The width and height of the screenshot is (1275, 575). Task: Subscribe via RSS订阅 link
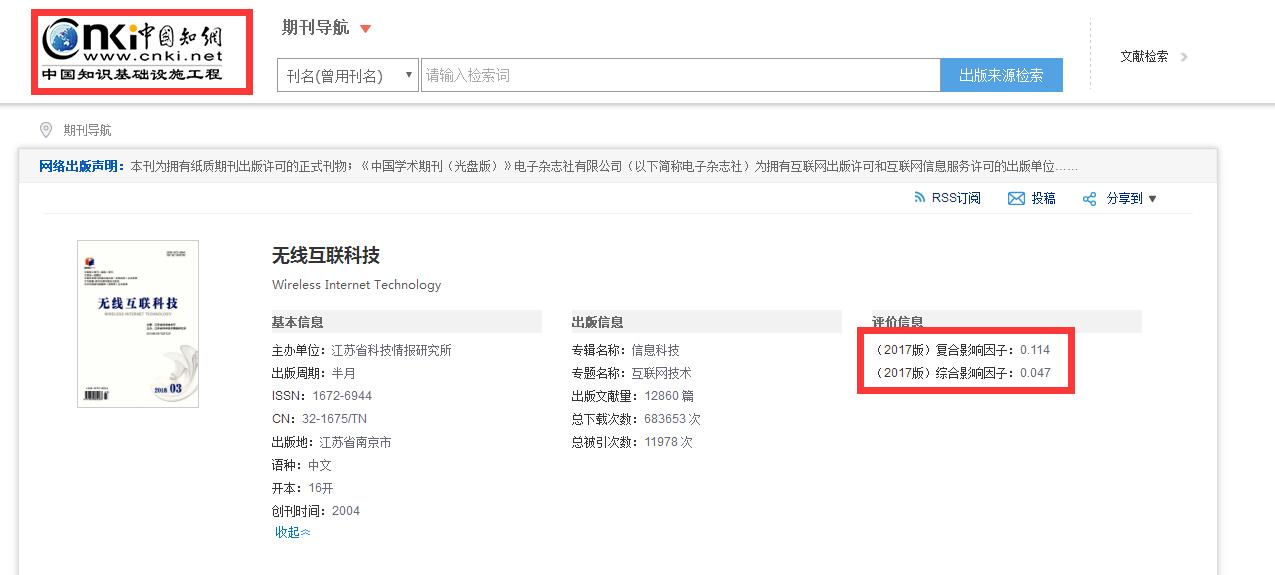(956, 198)
